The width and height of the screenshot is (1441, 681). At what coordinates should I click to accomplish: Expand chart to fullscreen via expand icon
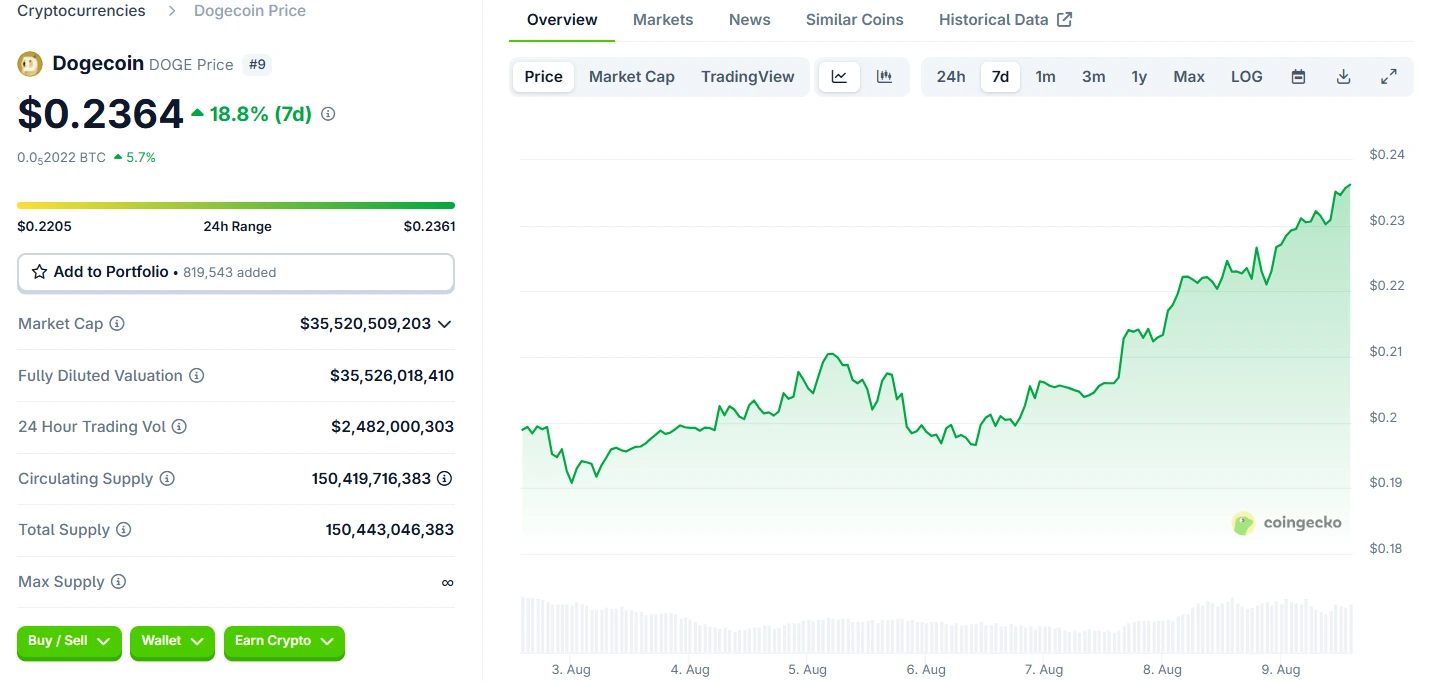coord(1389,76)
